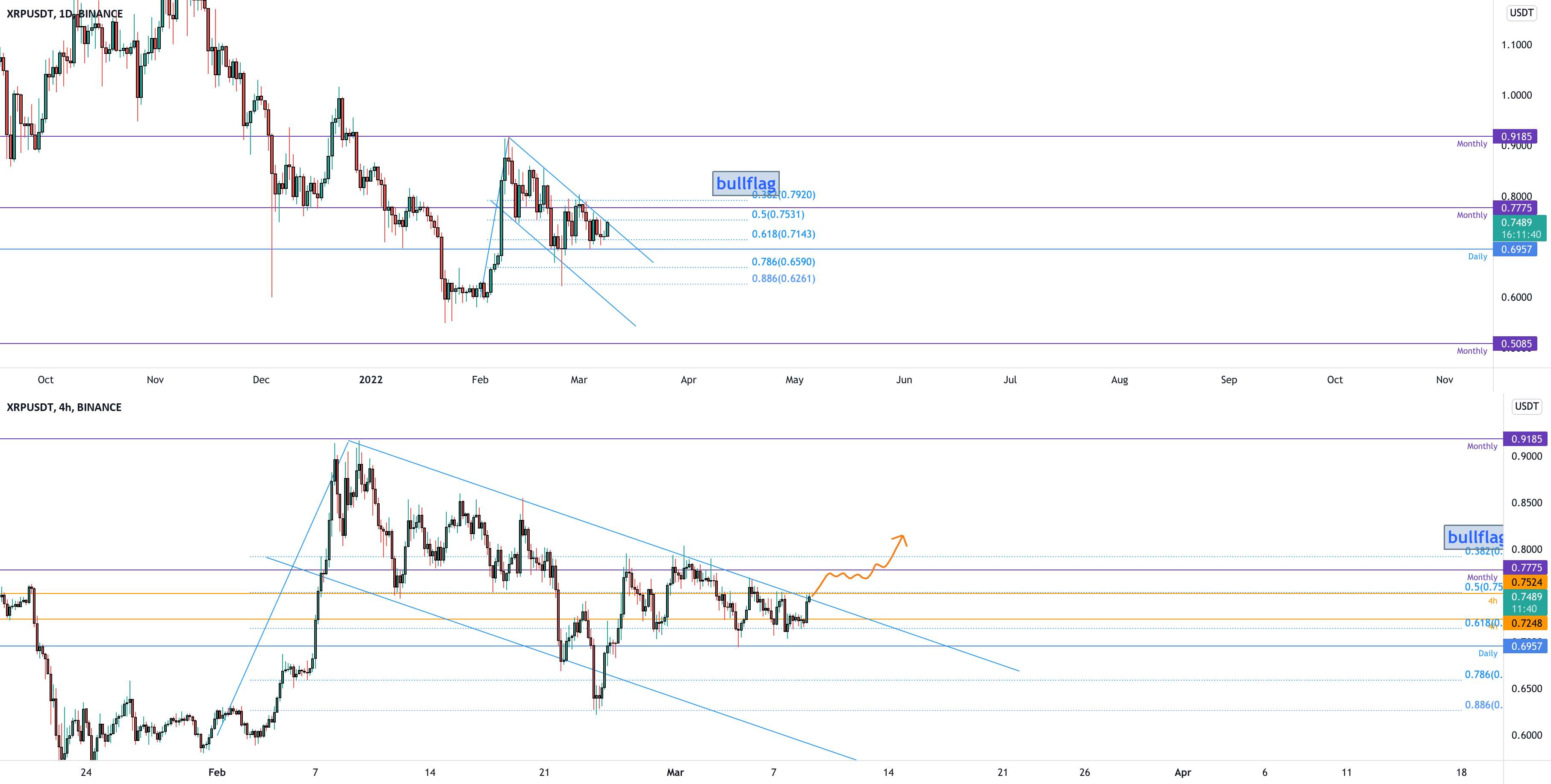Select the bullflag text label on 4h chart
The height and width of the screenshot is (784, 1551).
pyautogui.click(x=1474, y=537)
